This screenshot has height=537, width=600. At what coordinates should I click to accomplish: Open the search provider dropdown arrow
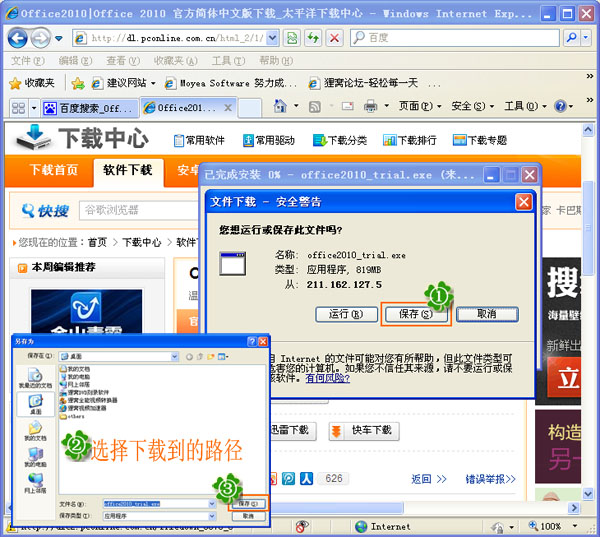pyautogui.click(x=586, y=38)
